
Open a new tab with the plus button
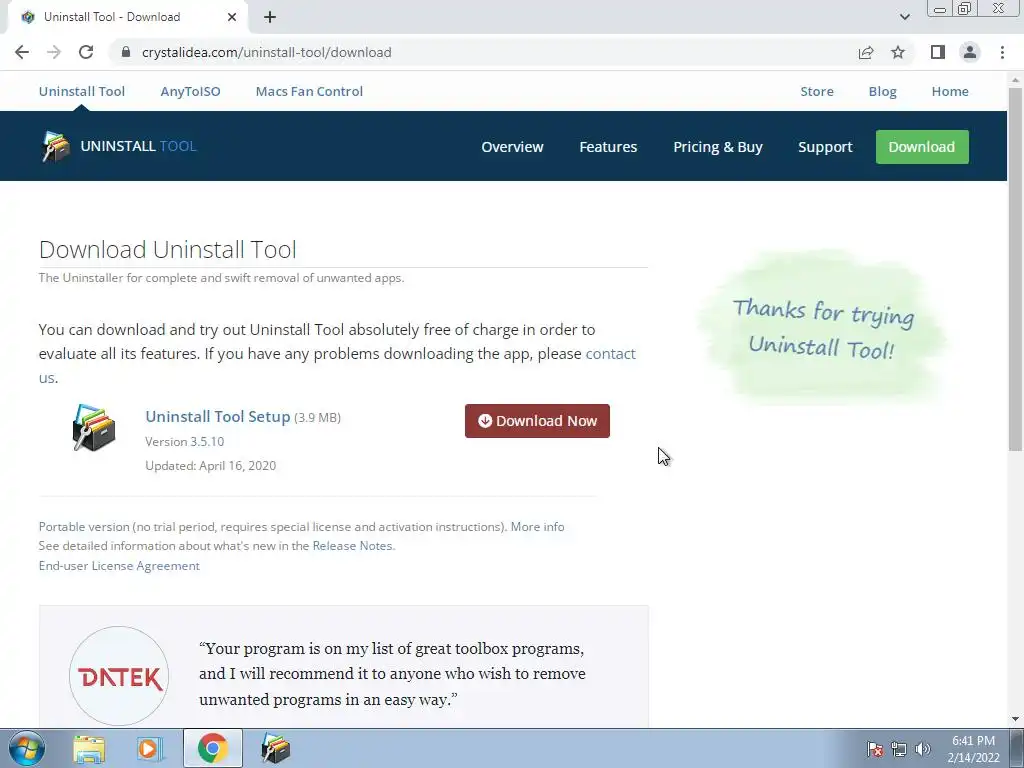coord(270,17)
